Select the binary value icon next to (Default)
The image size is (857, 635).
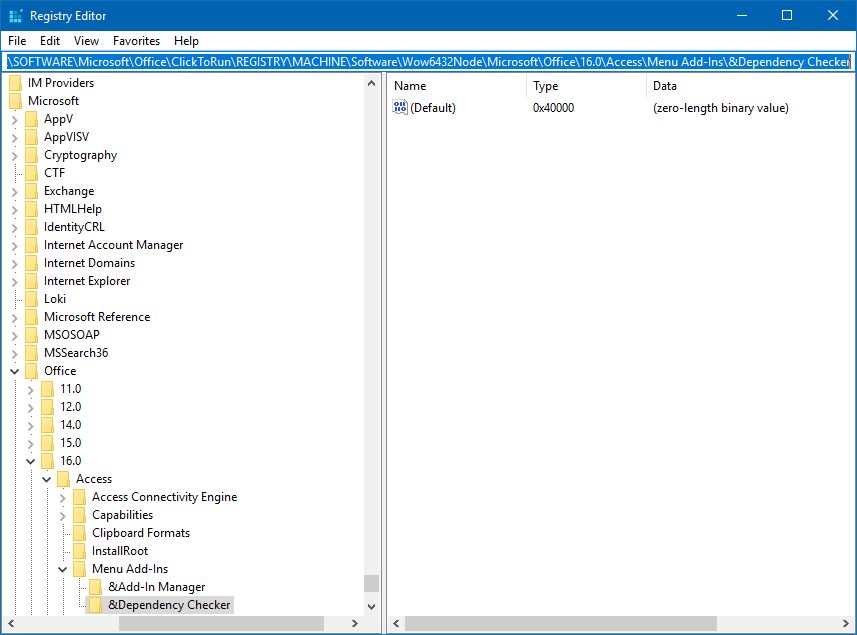[x=400, y=107]
